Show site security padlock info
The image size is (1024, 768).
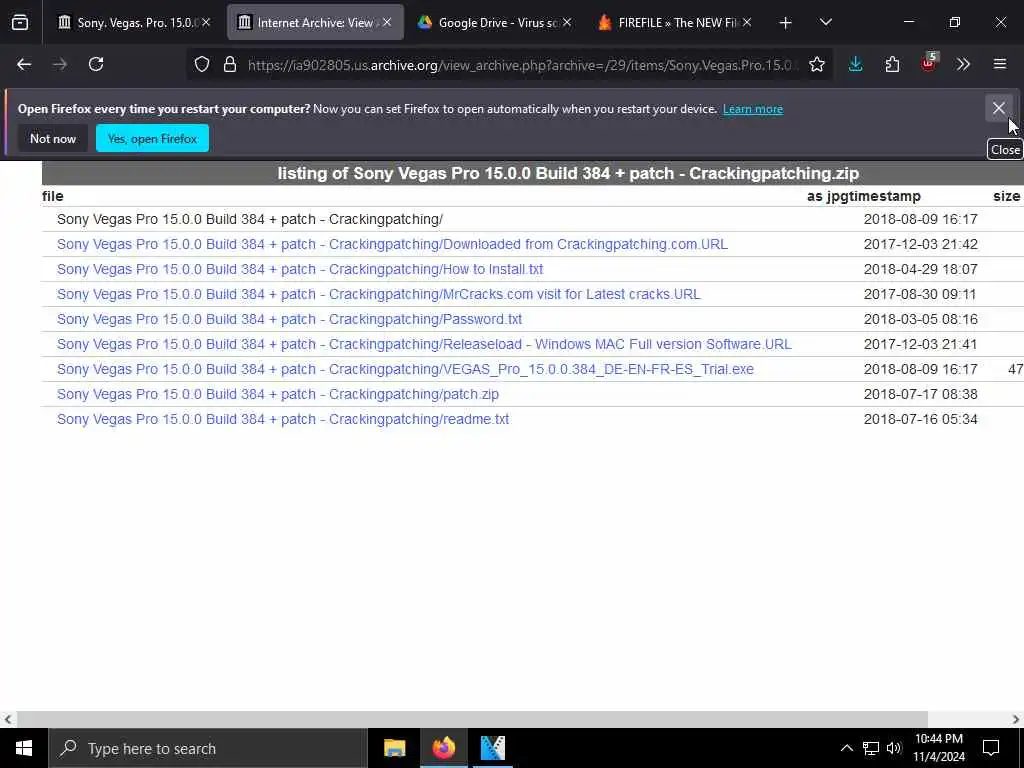click(229, 65)
